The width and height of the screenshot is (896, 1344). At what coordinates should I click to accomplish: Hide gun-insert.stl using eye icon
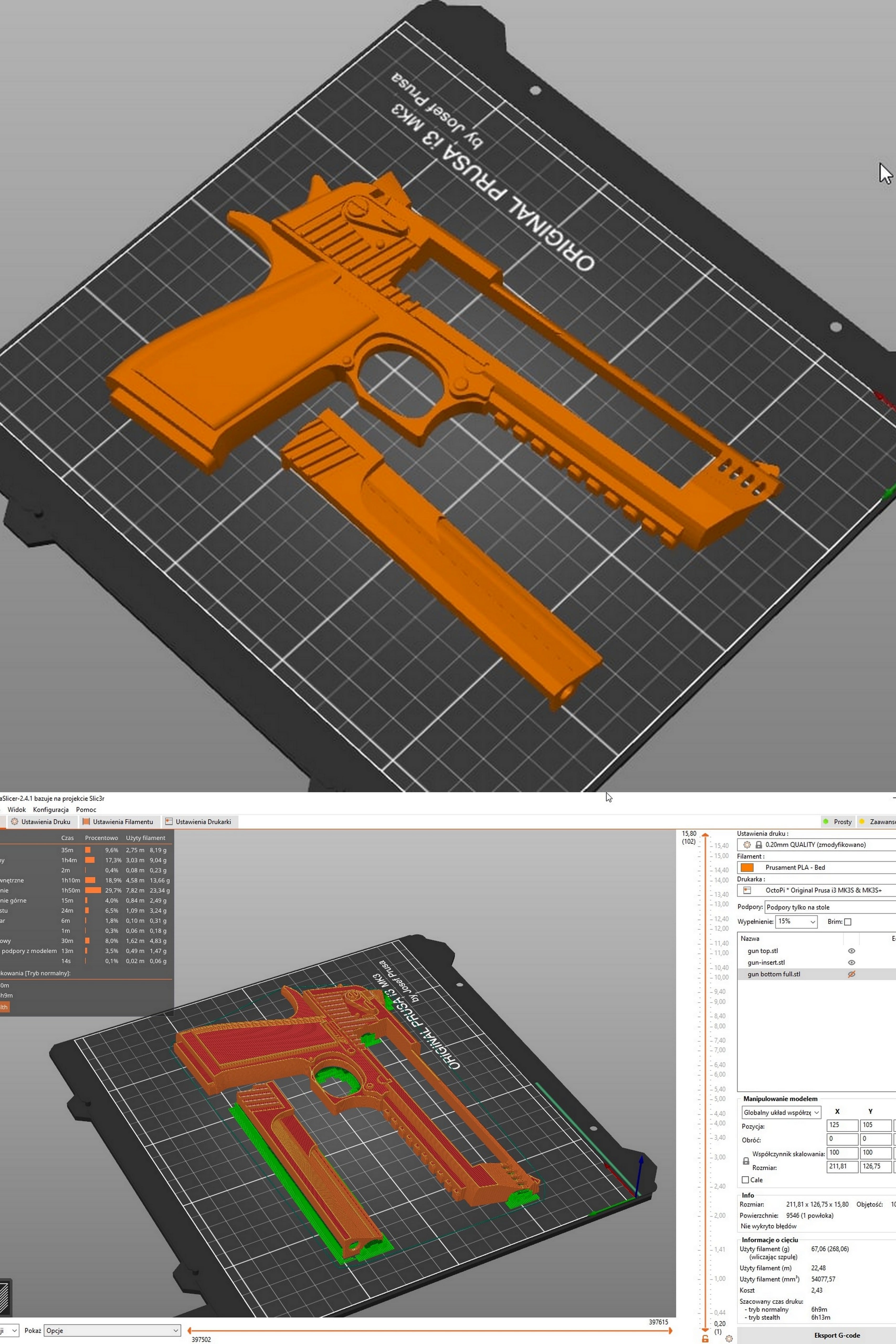pos(851,962)
